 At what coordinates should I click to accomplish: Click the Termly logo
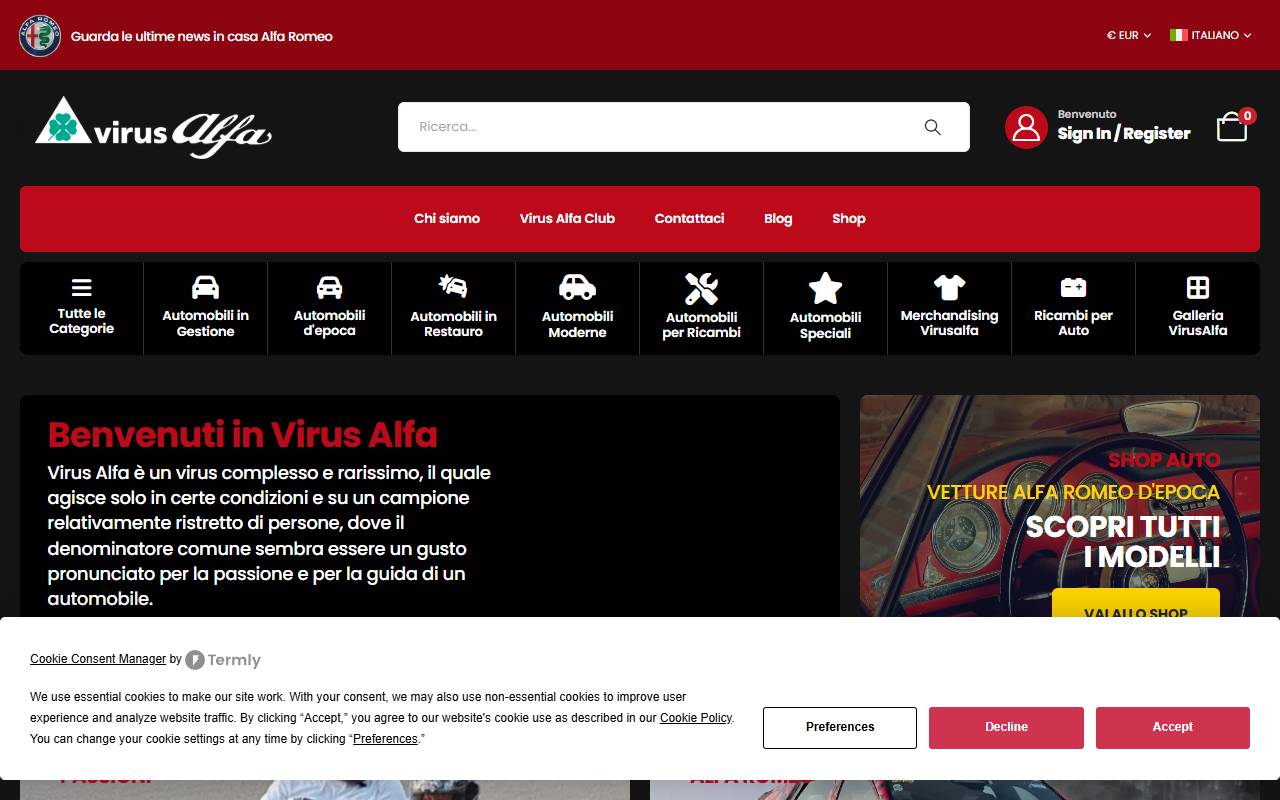(x=223, y=660)
